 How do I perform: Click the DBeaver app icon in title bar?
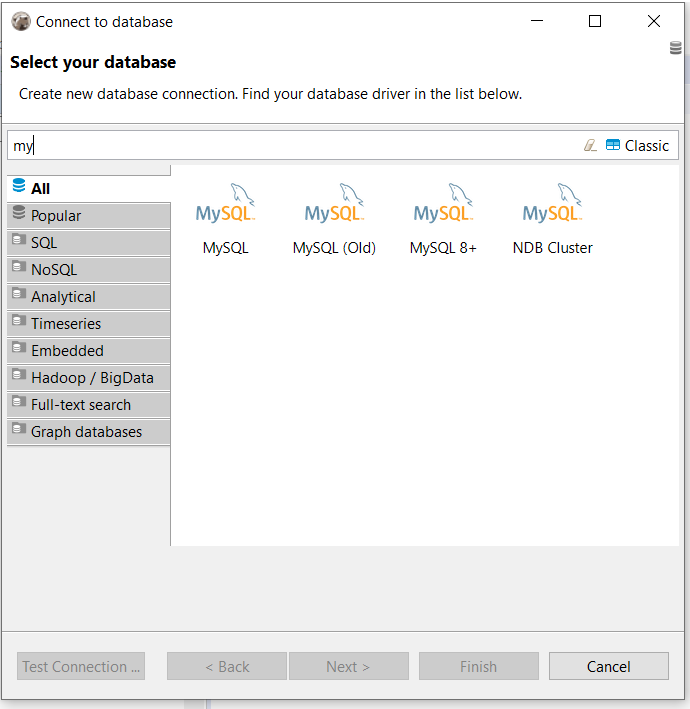point(21,21)
